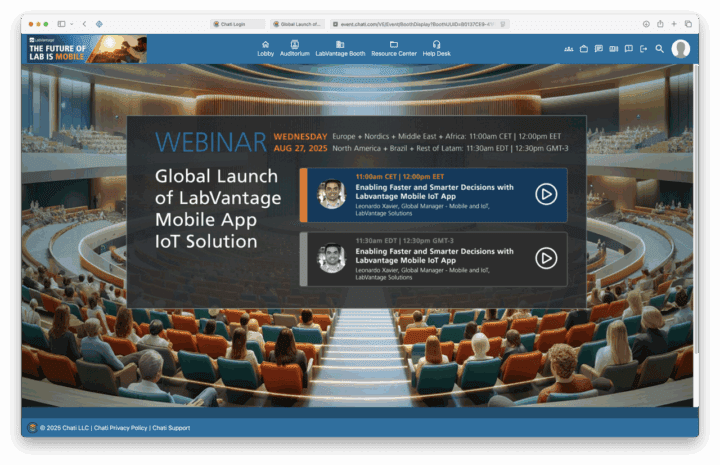Switch to the Chati Login tab
Image resolution: width=720 pixels, height=465 pixels.
[x=238, y=23]
